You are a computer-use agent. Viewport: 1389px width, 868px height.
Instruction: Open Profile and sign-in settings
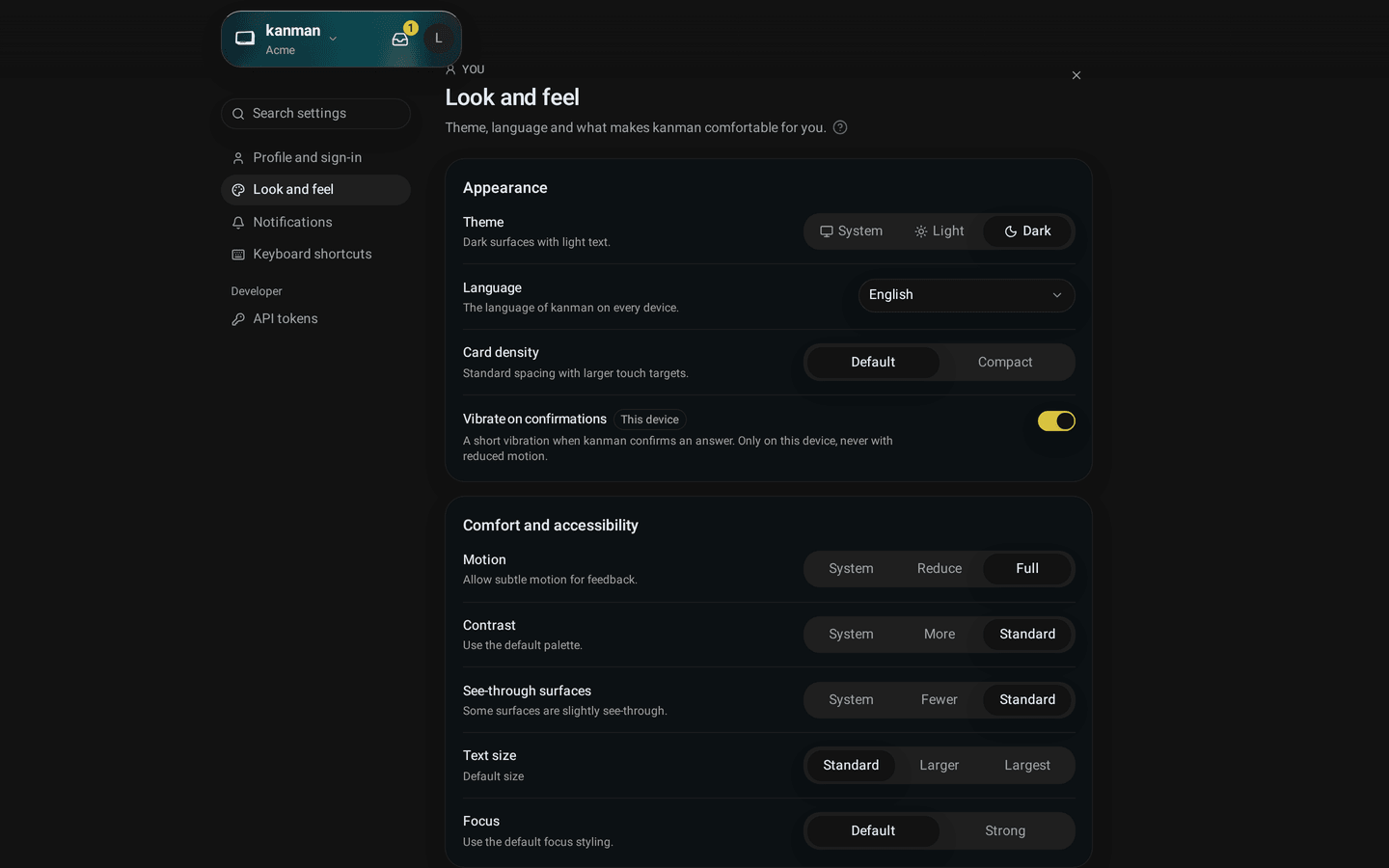click(x=315, y=158)
